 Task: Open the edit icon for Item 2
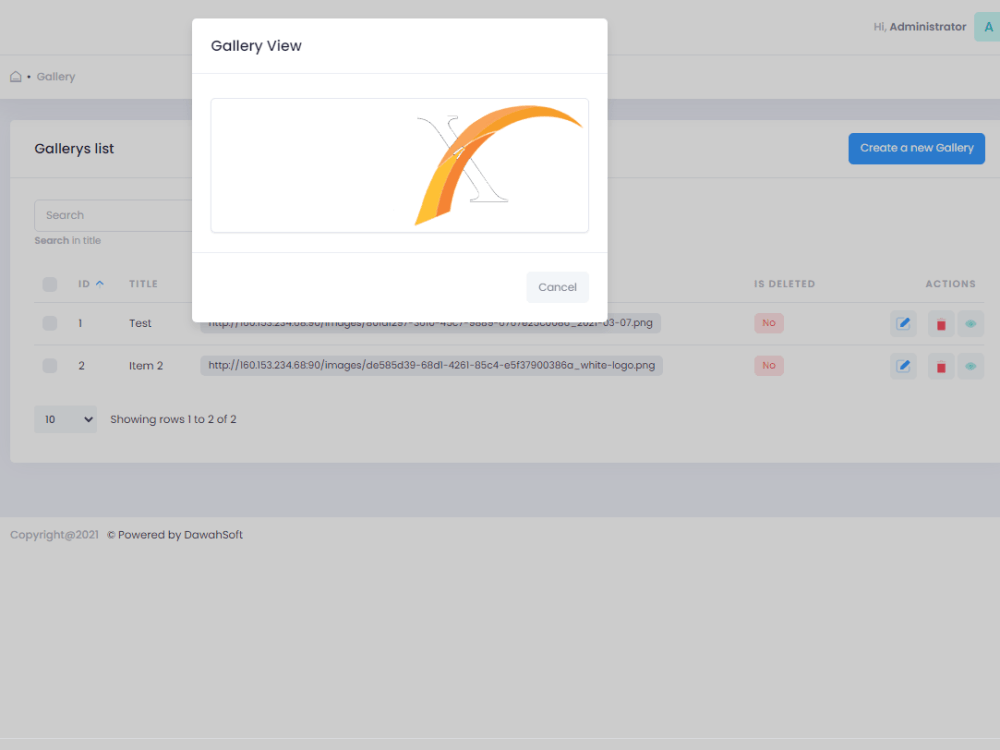tap(903, 366)
